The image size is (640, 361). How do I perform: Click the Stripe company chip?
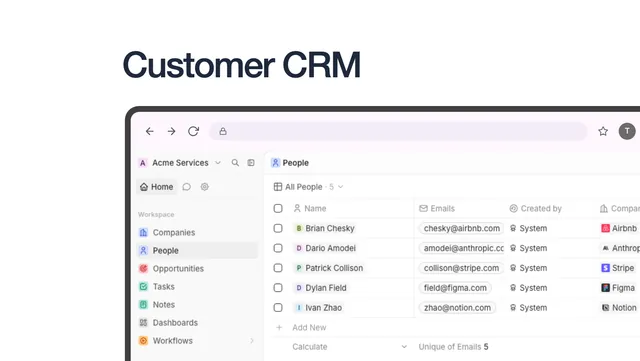pyautogui.click(x=618, y=268)
